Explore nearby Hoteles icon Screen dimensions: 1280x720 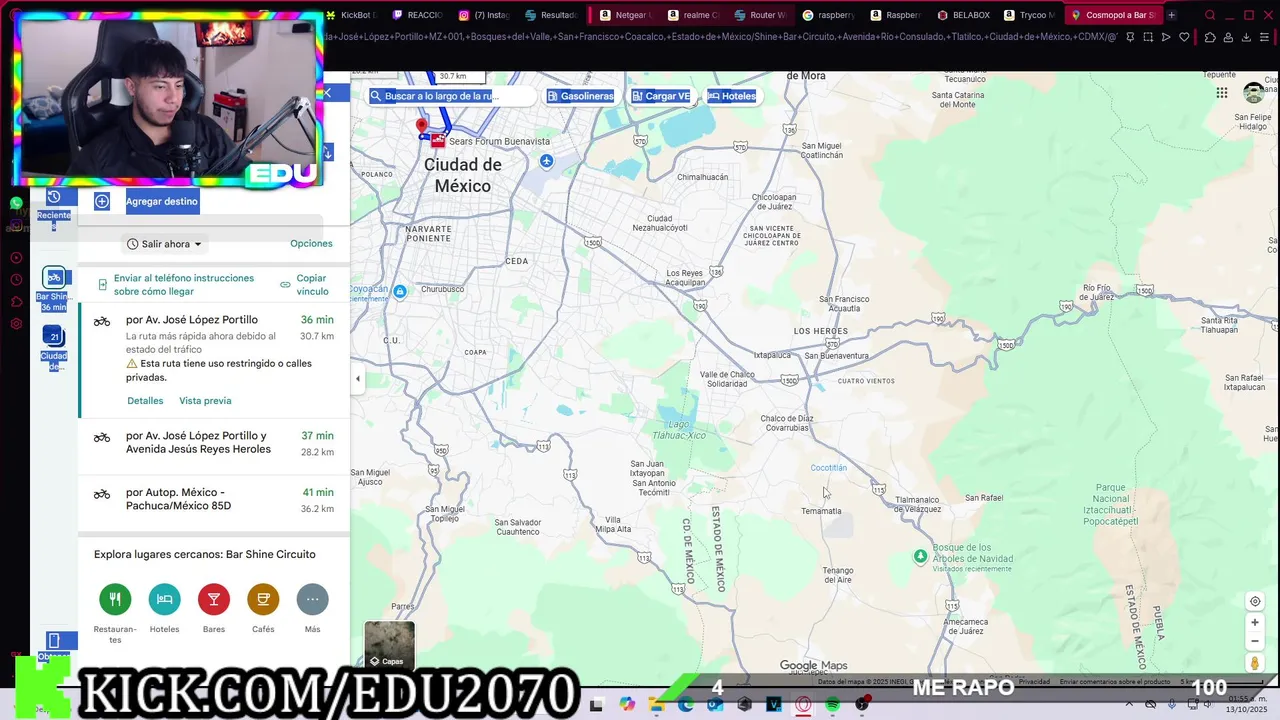tap(165, 599)
